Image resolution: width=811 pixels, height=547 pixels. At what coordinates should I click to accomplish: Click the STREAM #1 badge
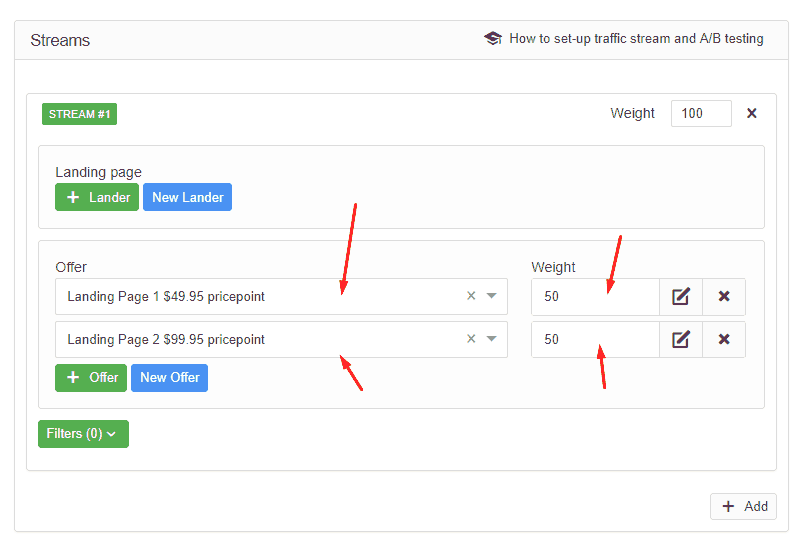(80, 114)
